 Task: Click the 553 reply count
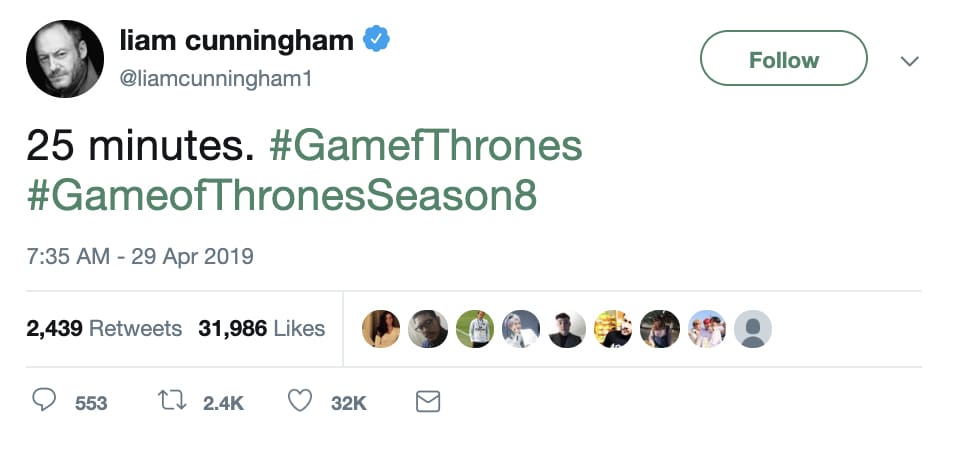click(x=91, y=403)
